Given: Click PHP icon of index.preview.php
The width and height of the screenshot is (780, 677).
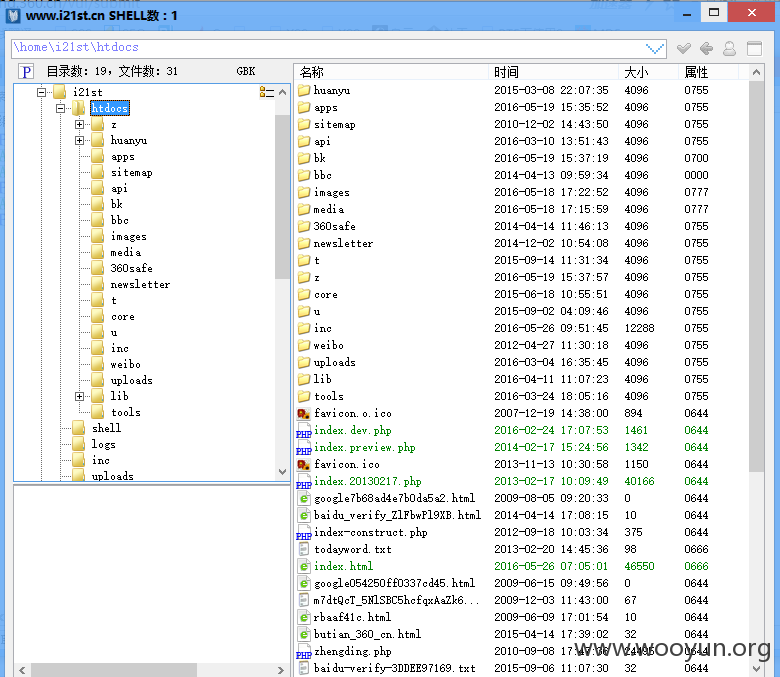Looking at the screenshot, I should pos(303,448).
